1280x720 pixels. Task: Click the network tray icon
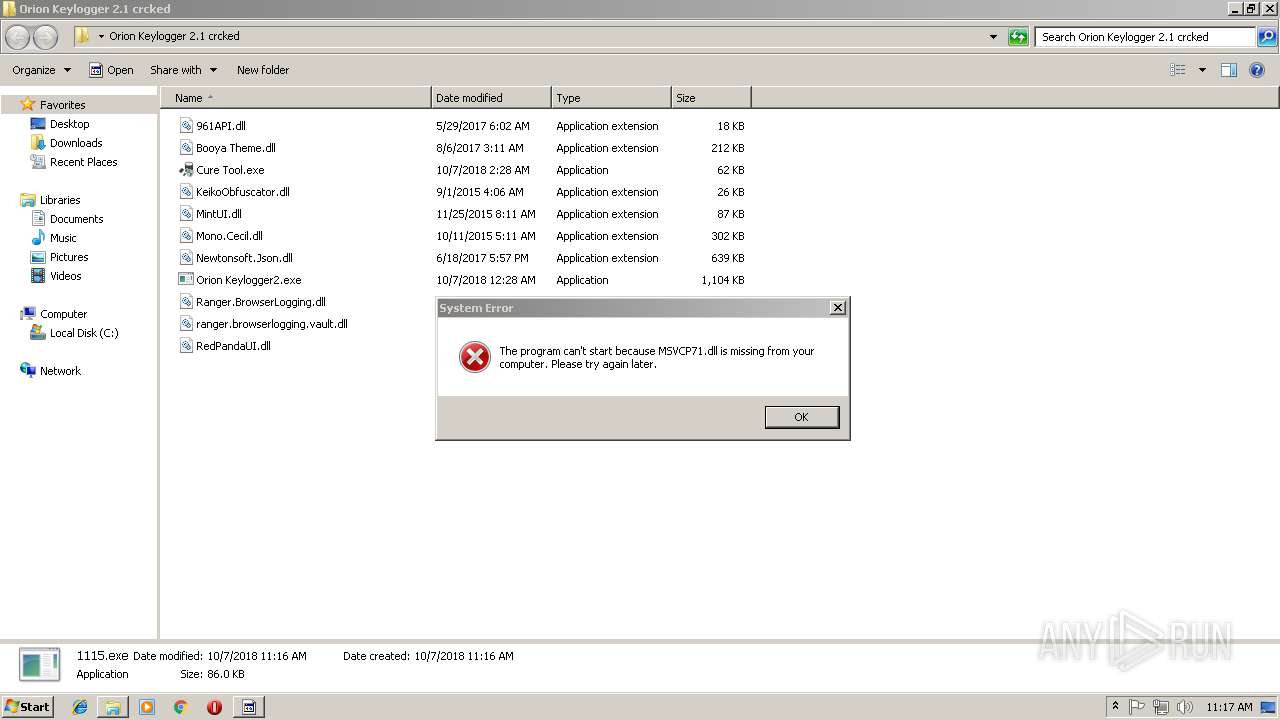(1161, 707)
